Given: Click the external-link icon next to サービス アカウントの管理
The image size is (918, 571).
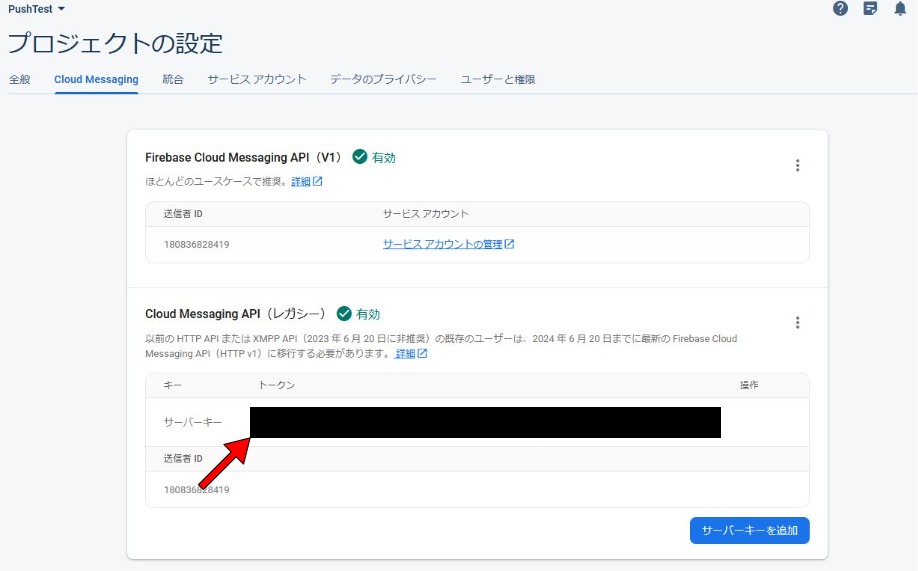Looking at the screenshot, I should coord(509,244).
